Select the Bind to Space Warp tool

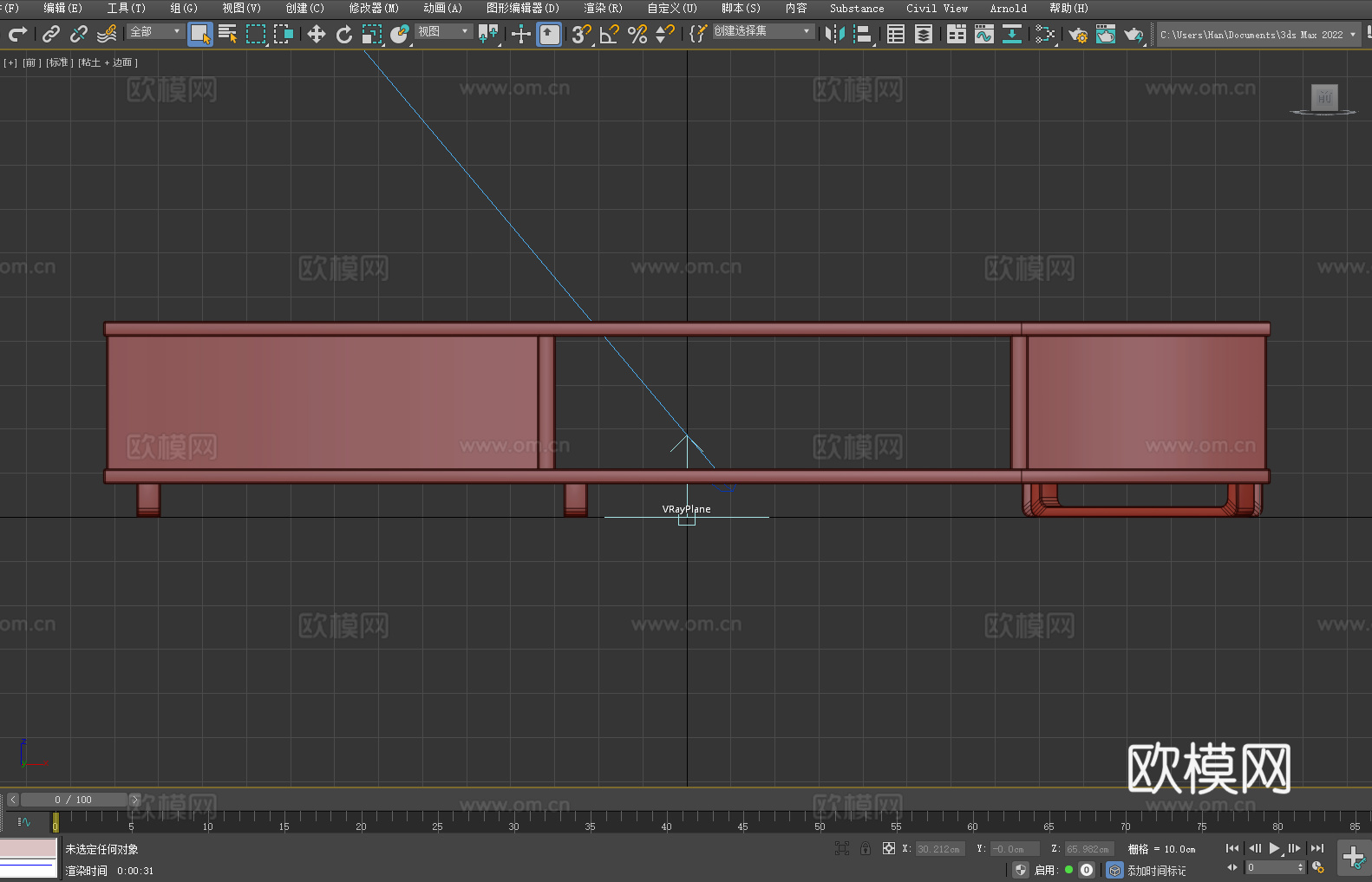tap(107, 34)
